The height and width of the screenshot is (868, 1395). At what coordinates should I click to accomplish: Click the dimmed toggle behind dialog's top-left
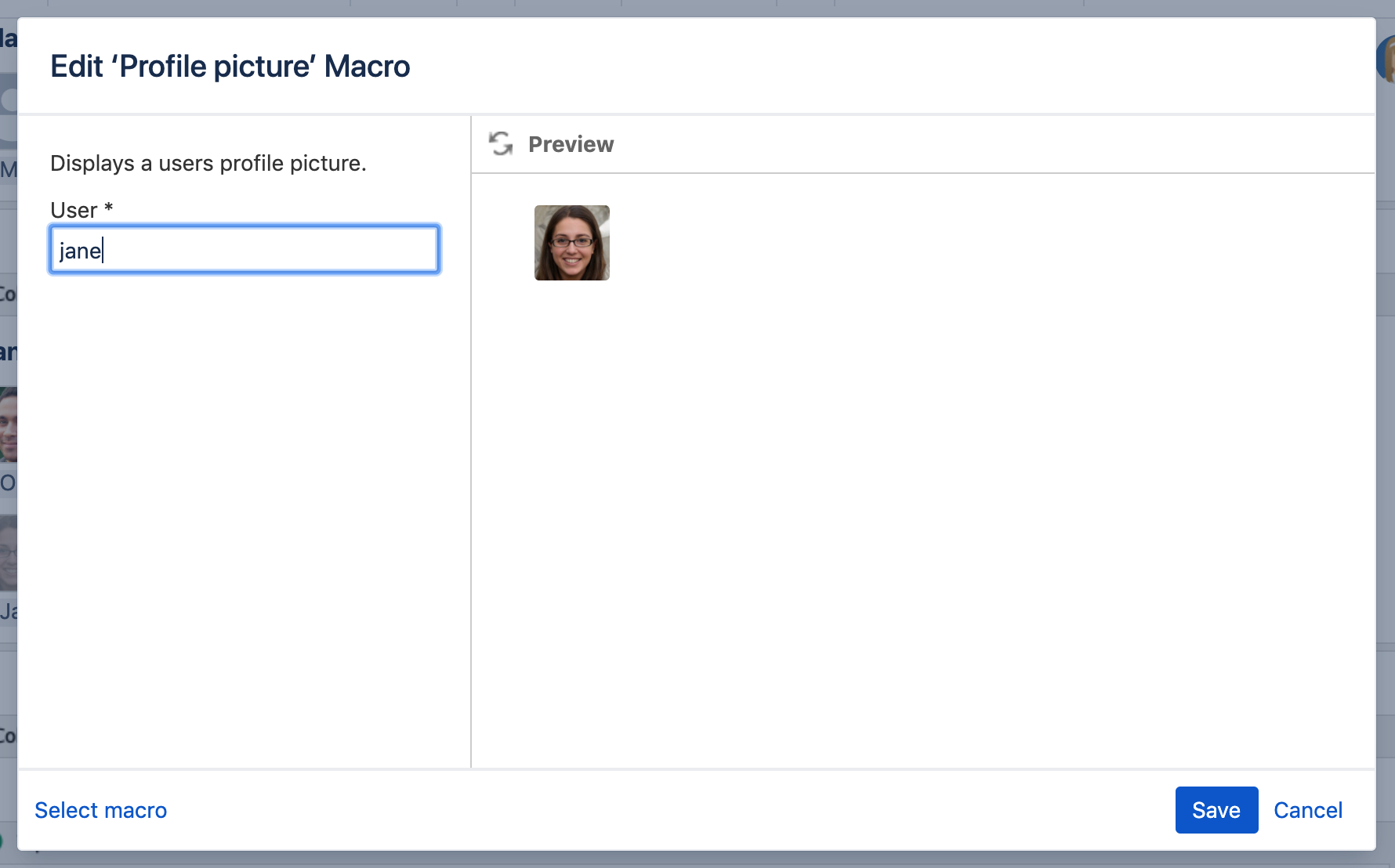pyautogui.click(x=8, y=100)
